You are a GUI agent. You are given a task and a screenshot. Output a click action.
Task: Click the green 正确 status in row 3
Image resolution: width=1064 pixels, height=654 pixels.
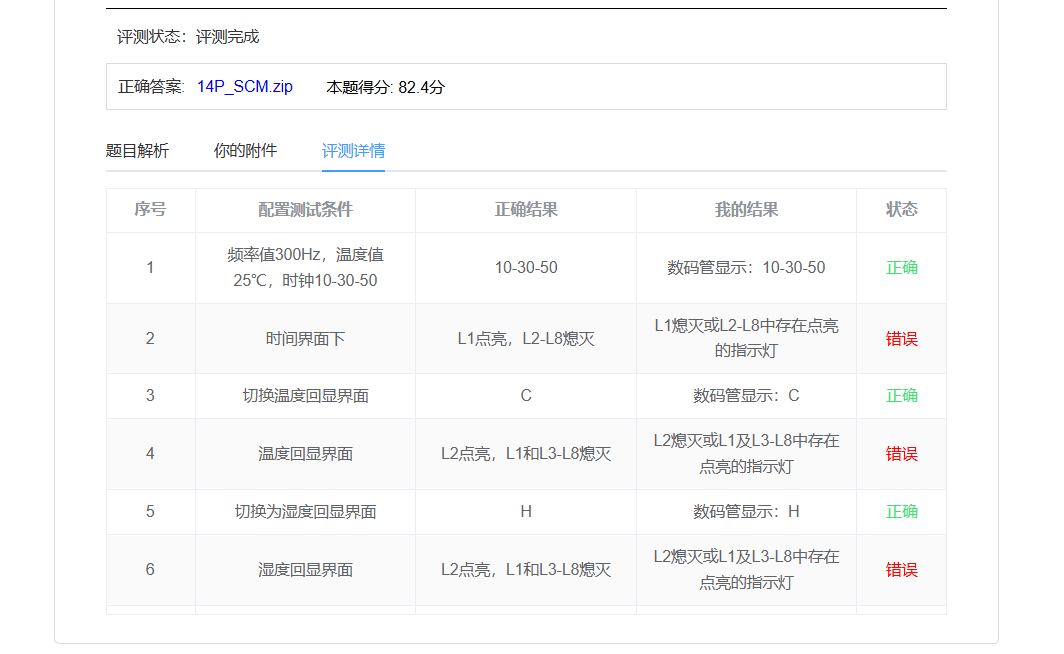pos(901,396)
